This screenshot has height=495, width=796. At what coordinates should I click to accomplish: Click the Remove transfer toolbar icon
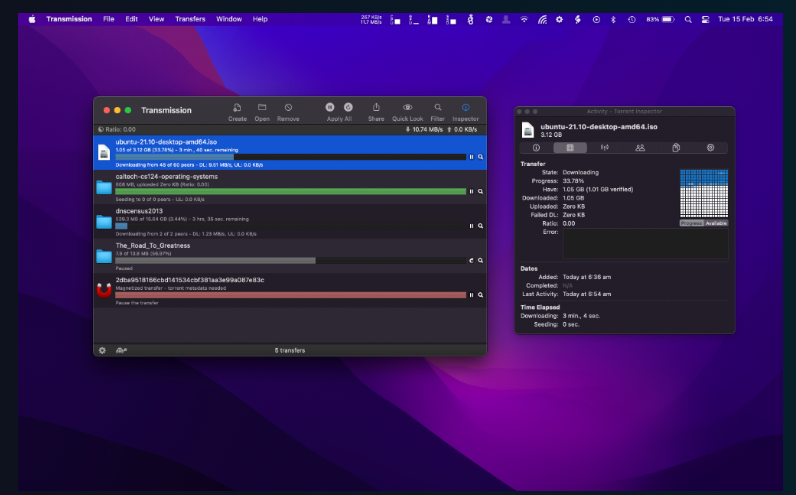288,107
